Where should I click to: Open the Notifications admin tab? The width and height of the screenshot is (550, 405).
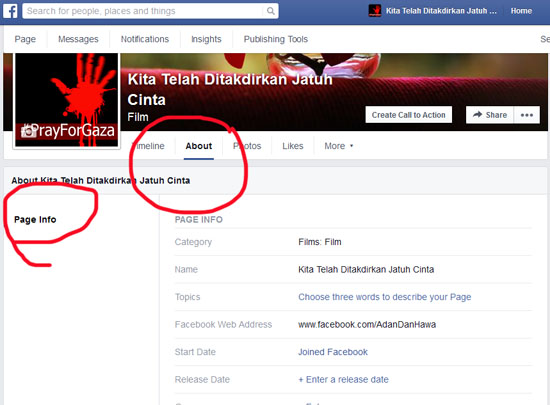[x=145, y=39]
